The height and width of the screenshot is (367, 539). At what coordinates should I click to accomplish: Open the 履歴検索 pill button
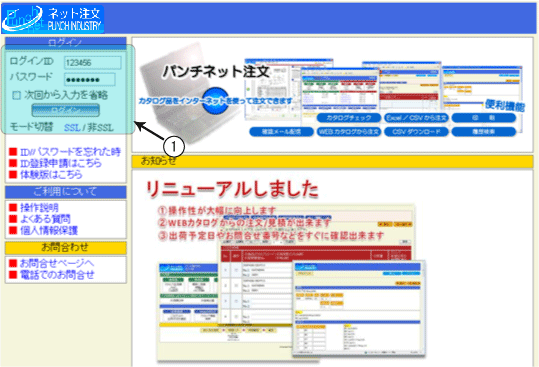point(484,132)
